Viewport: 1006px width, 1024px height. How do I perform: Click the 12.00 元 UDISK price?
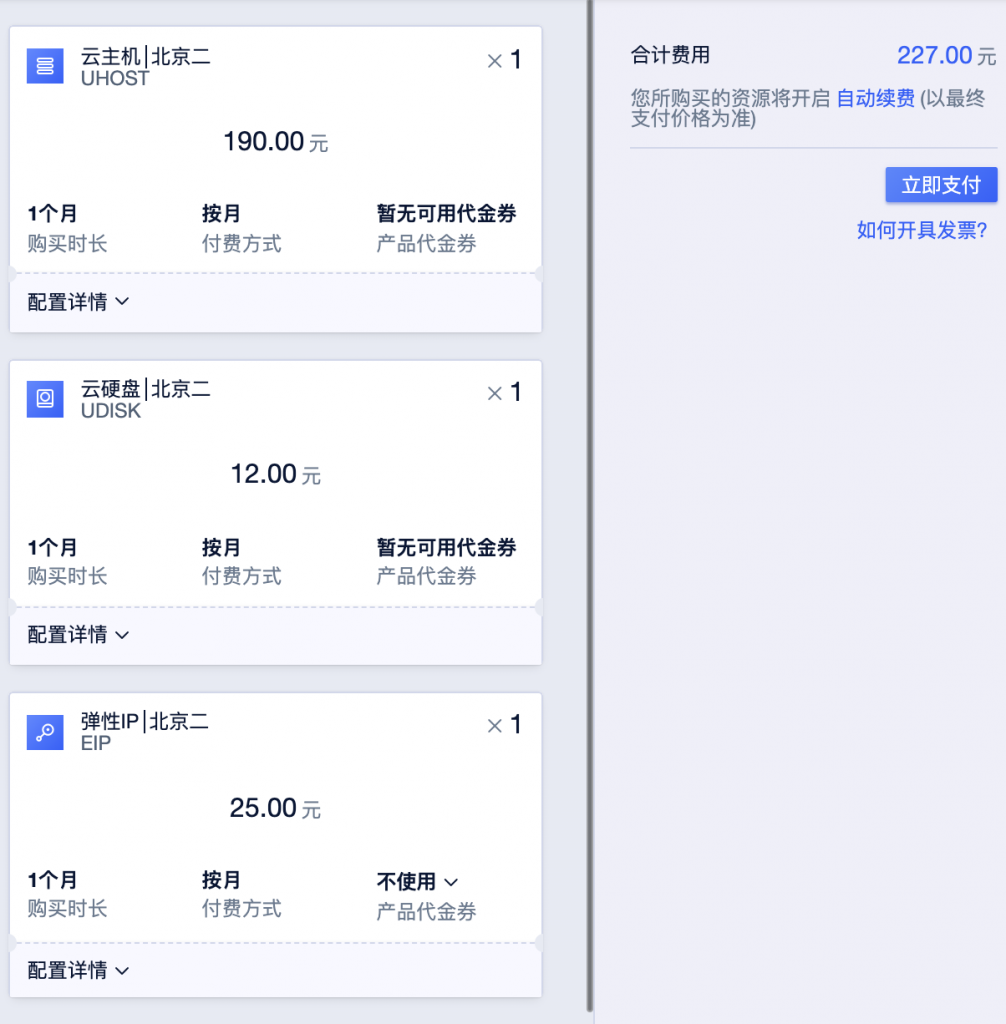coord(275,475)
